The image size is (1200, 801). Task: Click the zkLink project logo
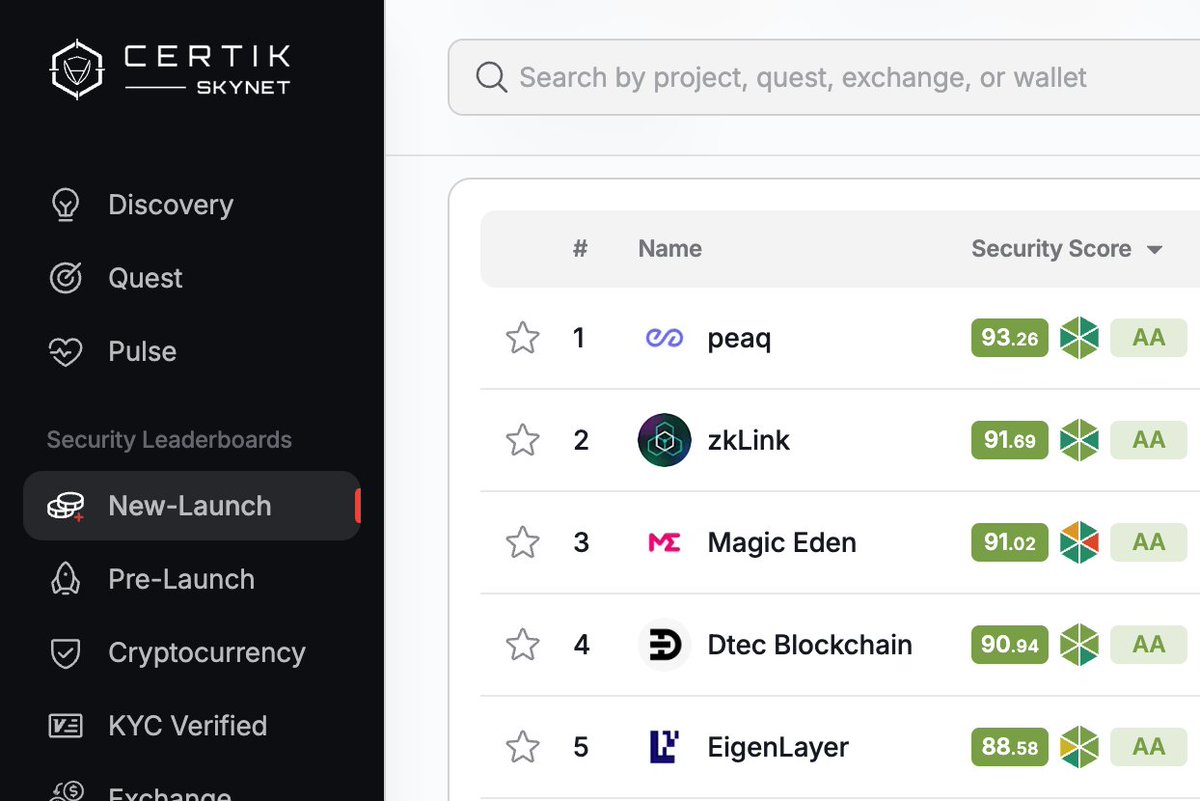point(664,440)
